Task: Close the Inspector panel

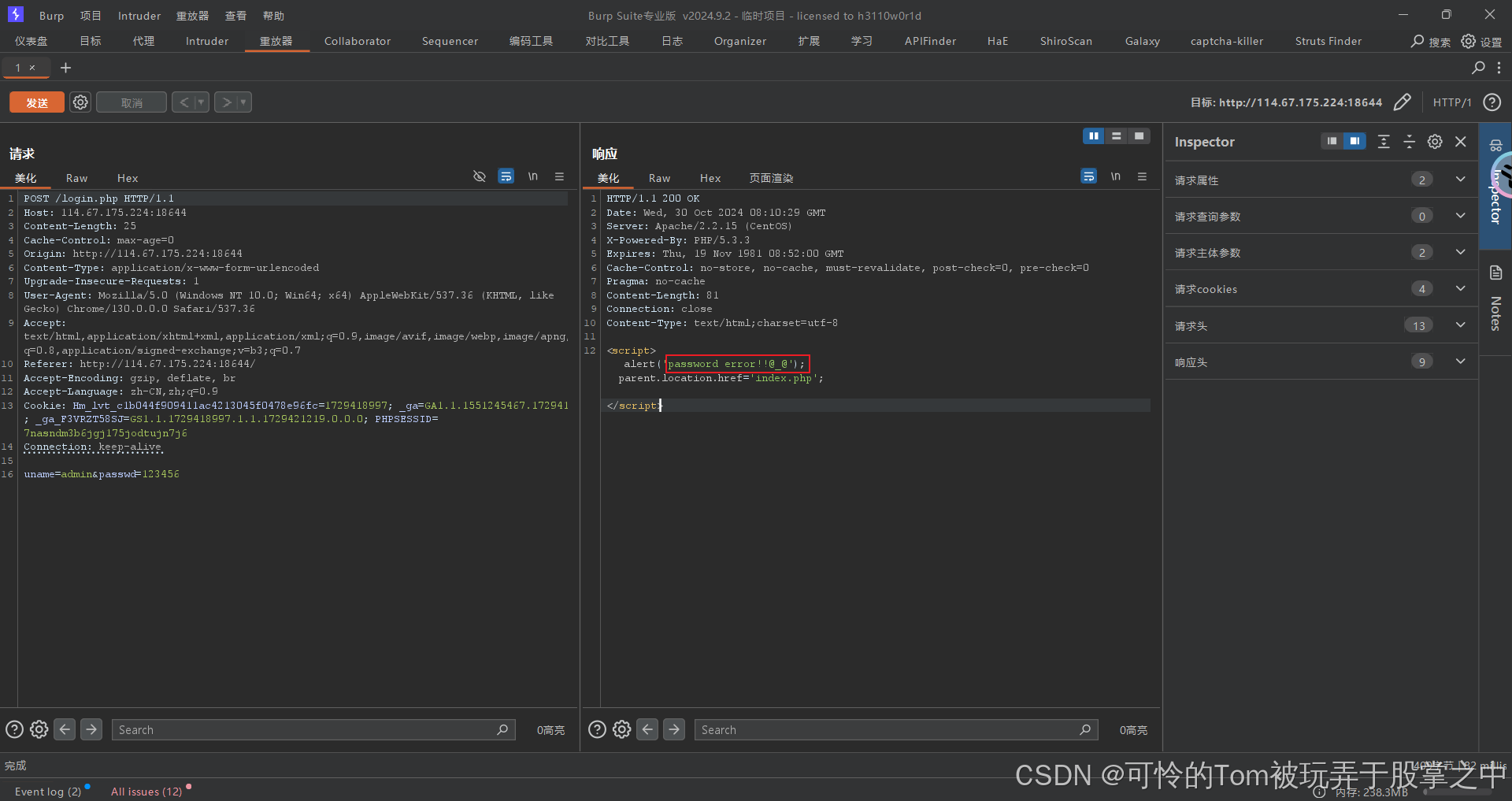Action: (1461, 141)
